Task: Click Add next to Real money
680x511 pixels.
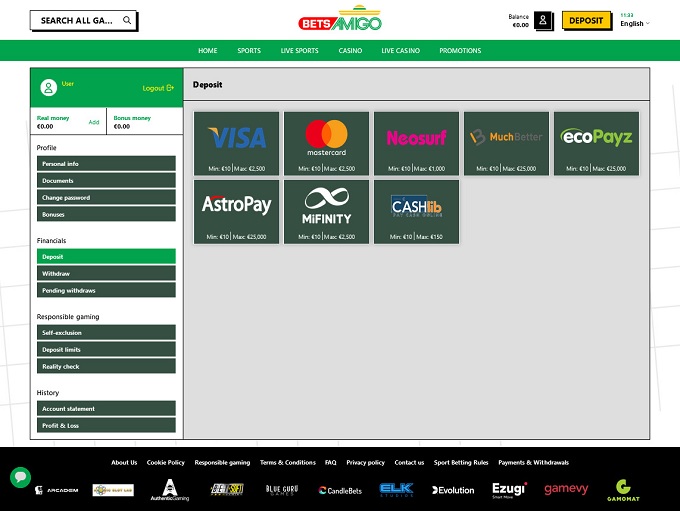Action: coord(94,122)
